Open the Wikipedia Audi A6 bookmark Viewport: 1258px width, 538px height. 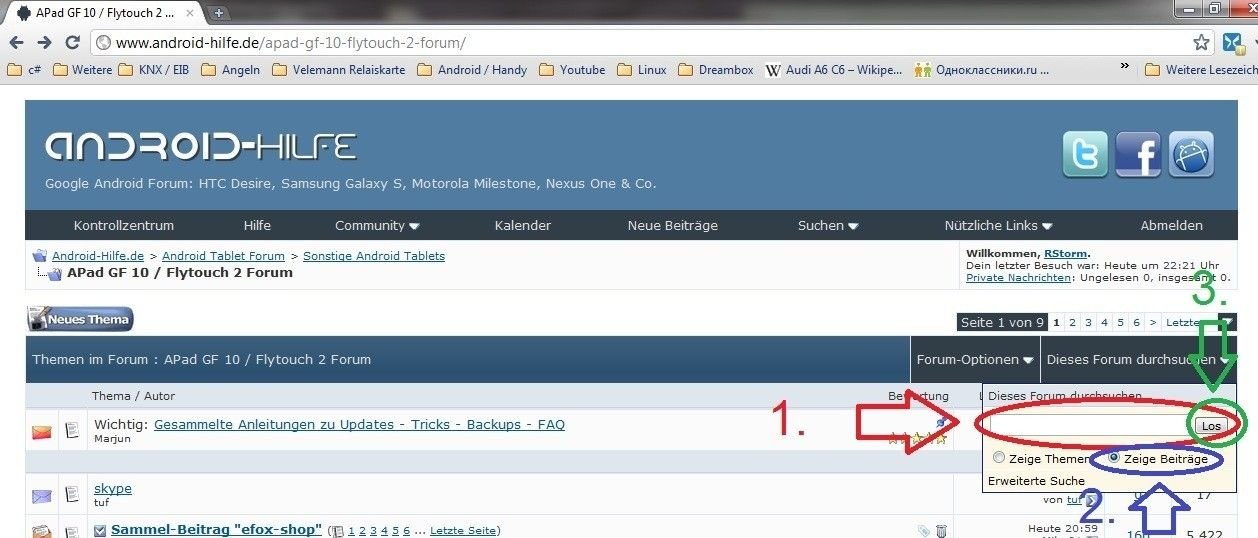[x=834, y=70]
